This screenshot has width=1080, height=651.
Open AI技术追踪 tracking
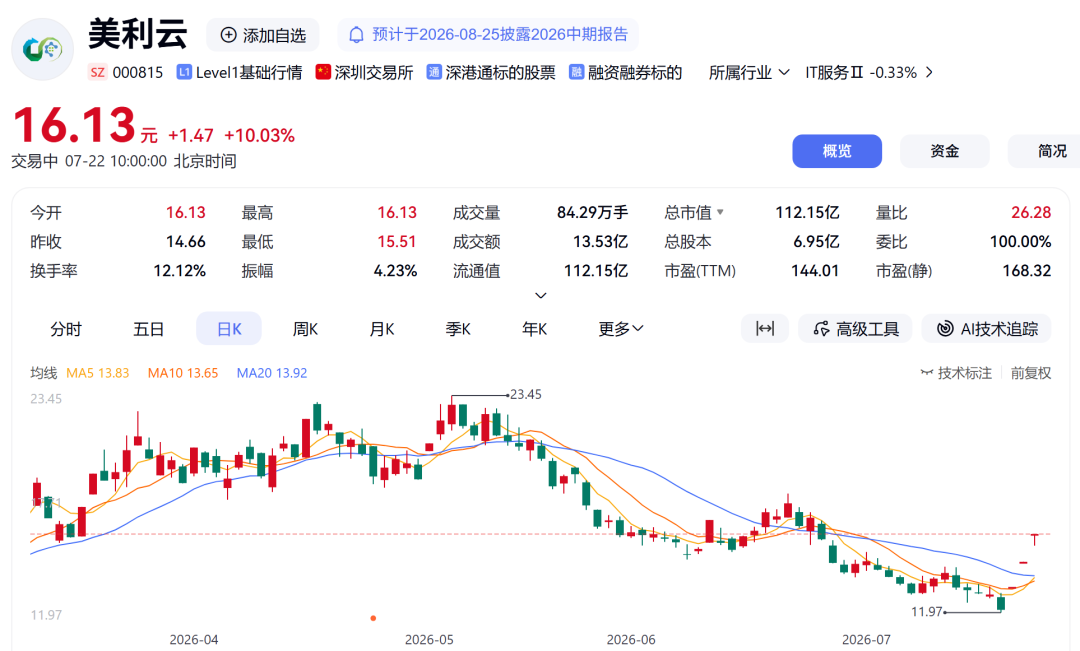point(986,329)
